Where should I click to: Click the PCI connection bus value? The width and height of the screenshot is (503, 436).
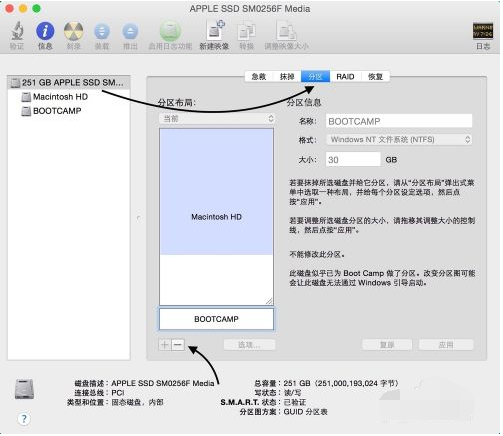coord(118,393)
